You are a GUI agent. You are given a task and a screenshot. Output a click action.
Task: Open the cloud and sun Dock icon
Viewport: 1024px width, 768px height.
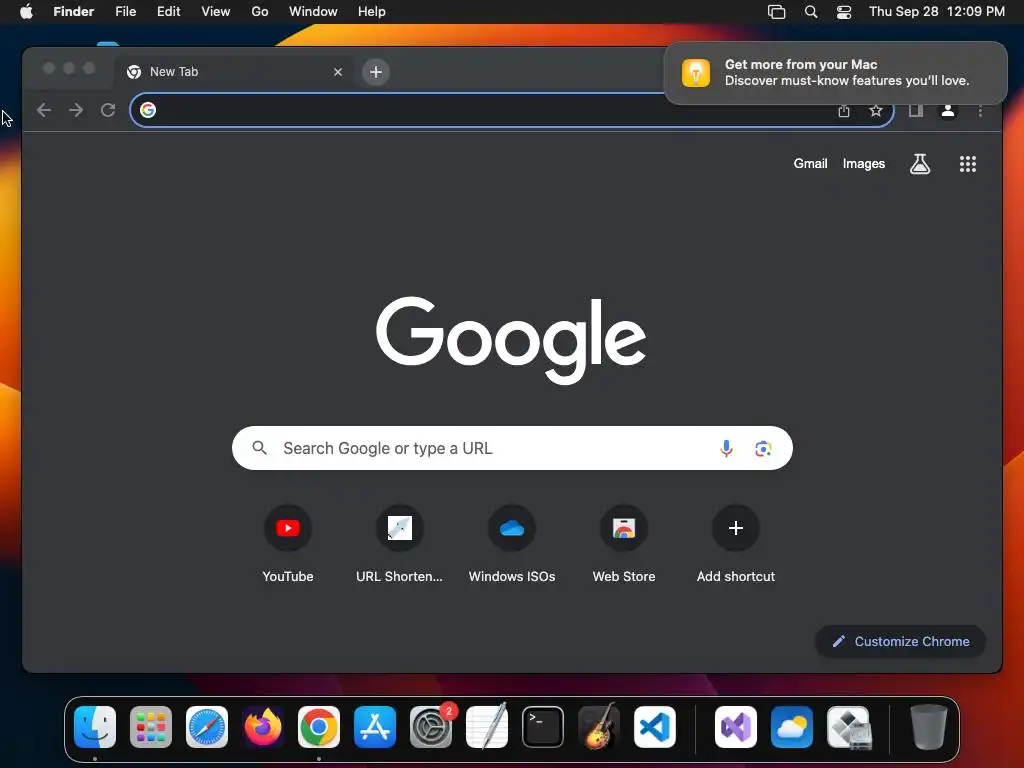792,727
